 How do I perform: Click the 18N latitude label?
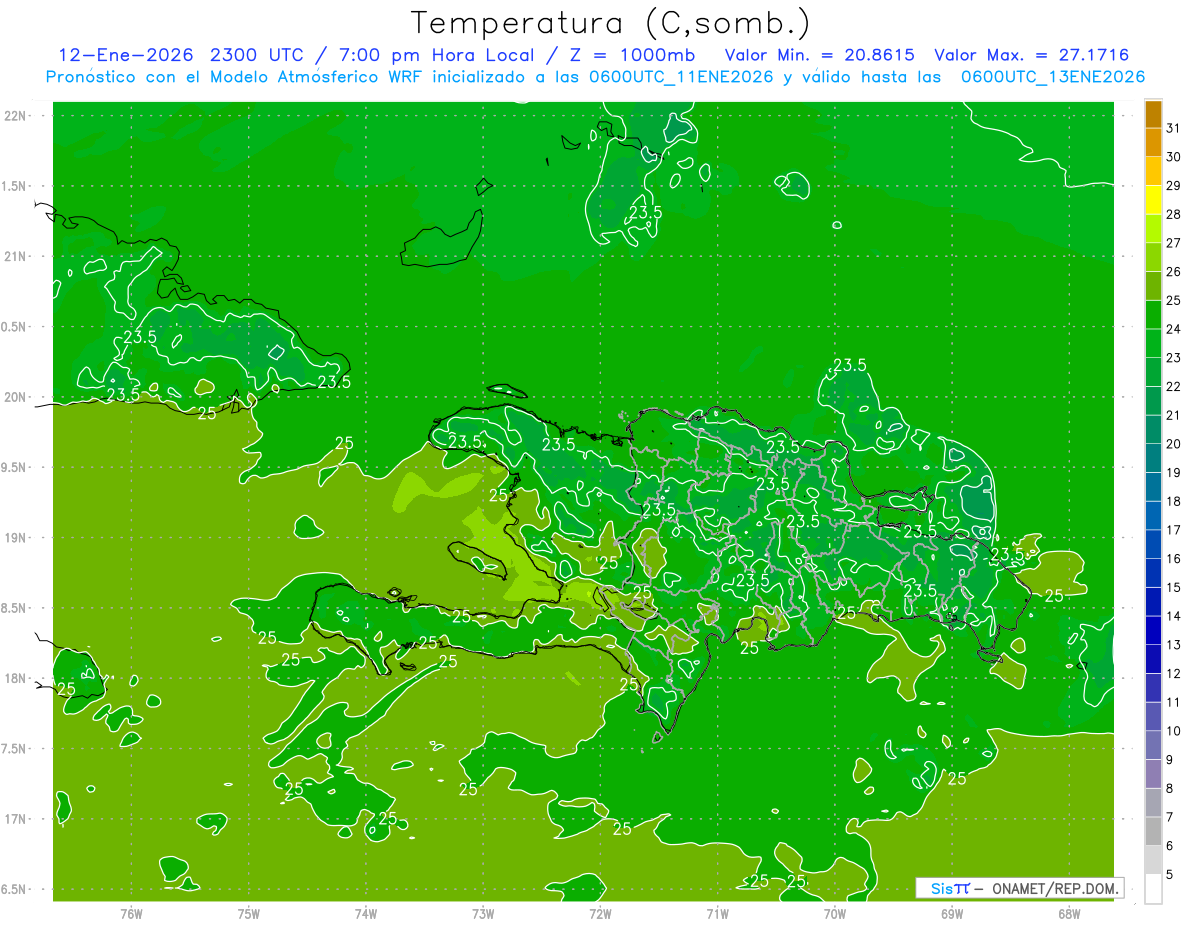coord(16,678)
